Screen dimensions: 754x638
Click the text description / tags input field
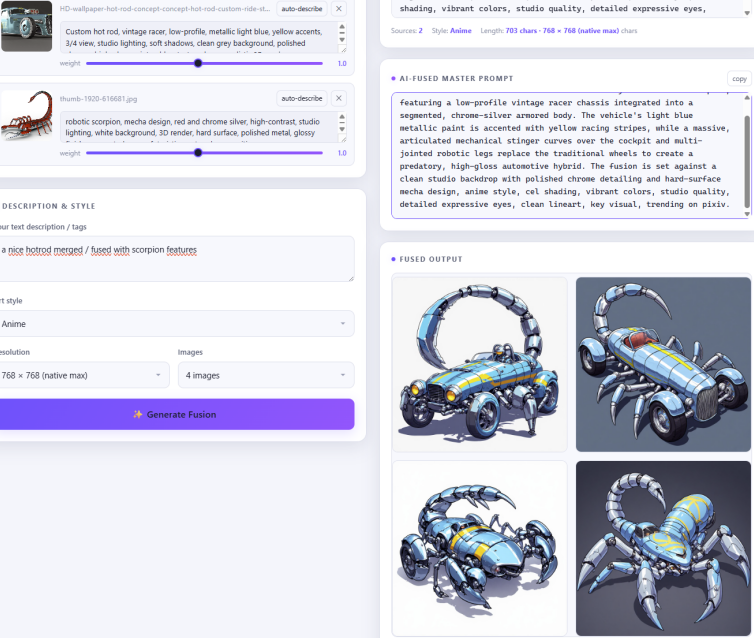176,259
